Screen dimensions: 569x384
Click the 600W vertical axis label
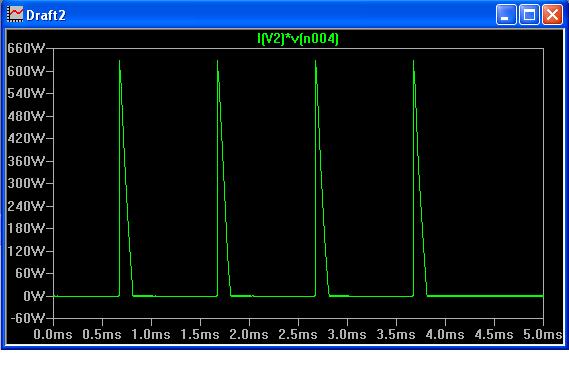point(26,71)
